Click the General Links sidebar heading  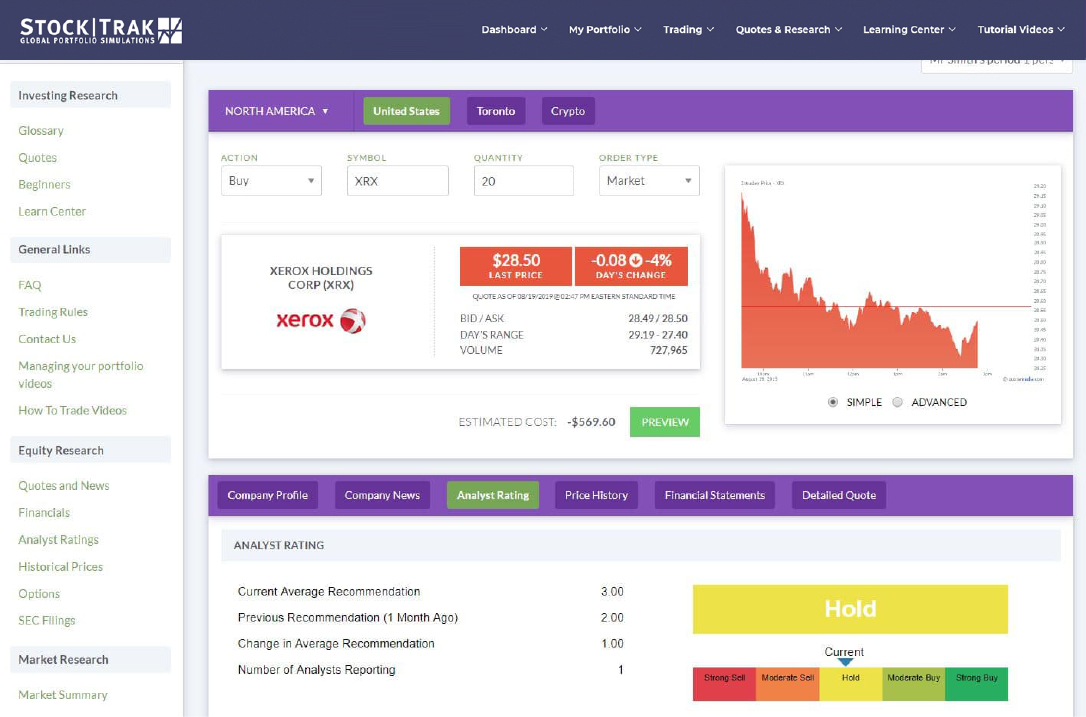[91, 249]
